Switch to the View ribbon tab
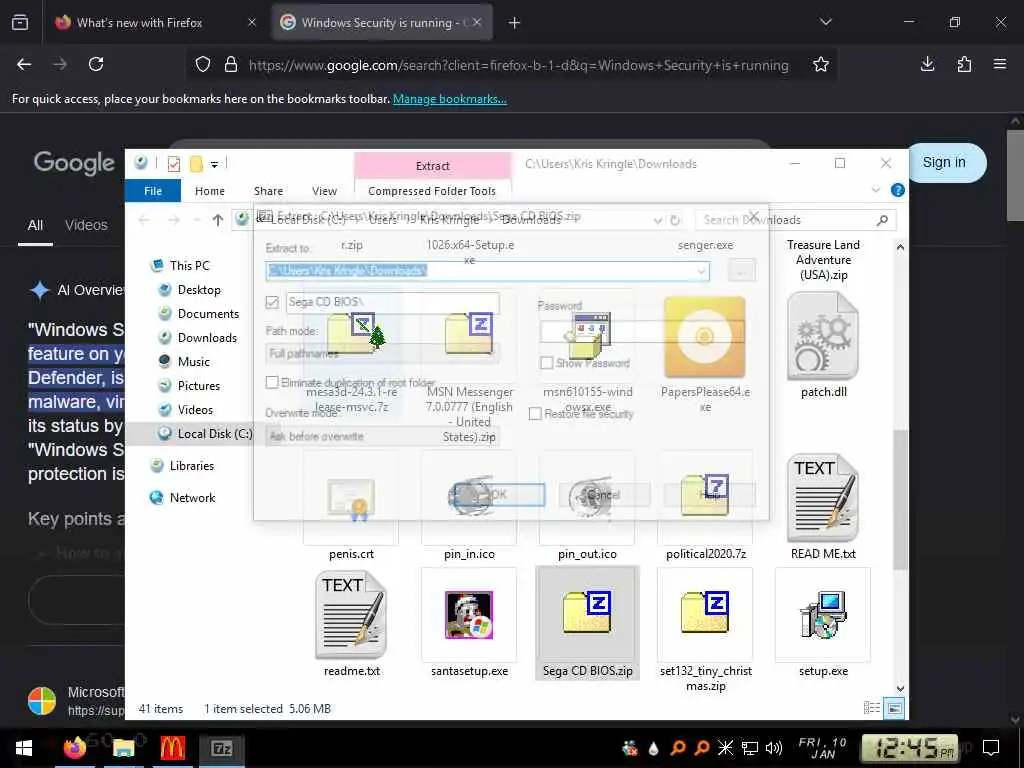1024x768 pixels. 325,191
